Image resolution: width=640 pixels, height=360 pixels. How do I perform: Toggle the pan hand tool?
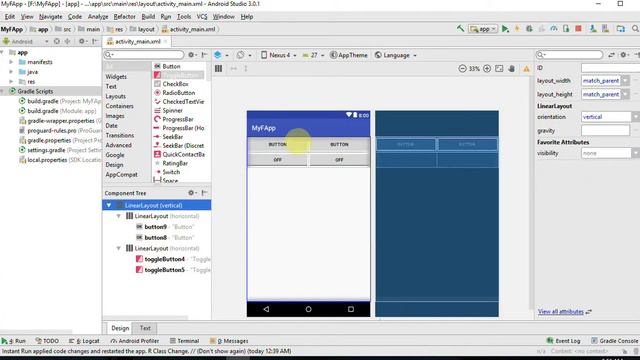coord(512,69)
